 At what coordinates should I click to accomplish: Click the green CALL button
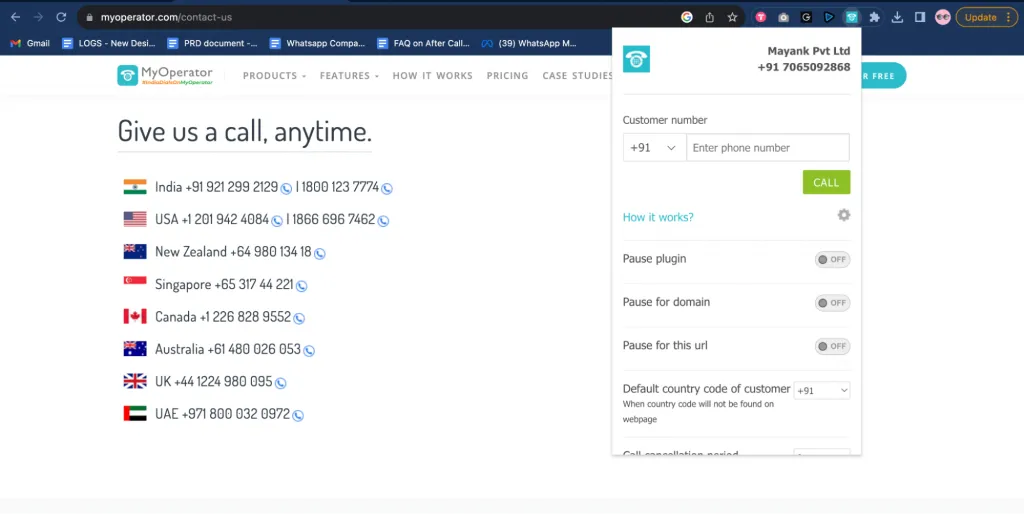(x=826, y=182)
